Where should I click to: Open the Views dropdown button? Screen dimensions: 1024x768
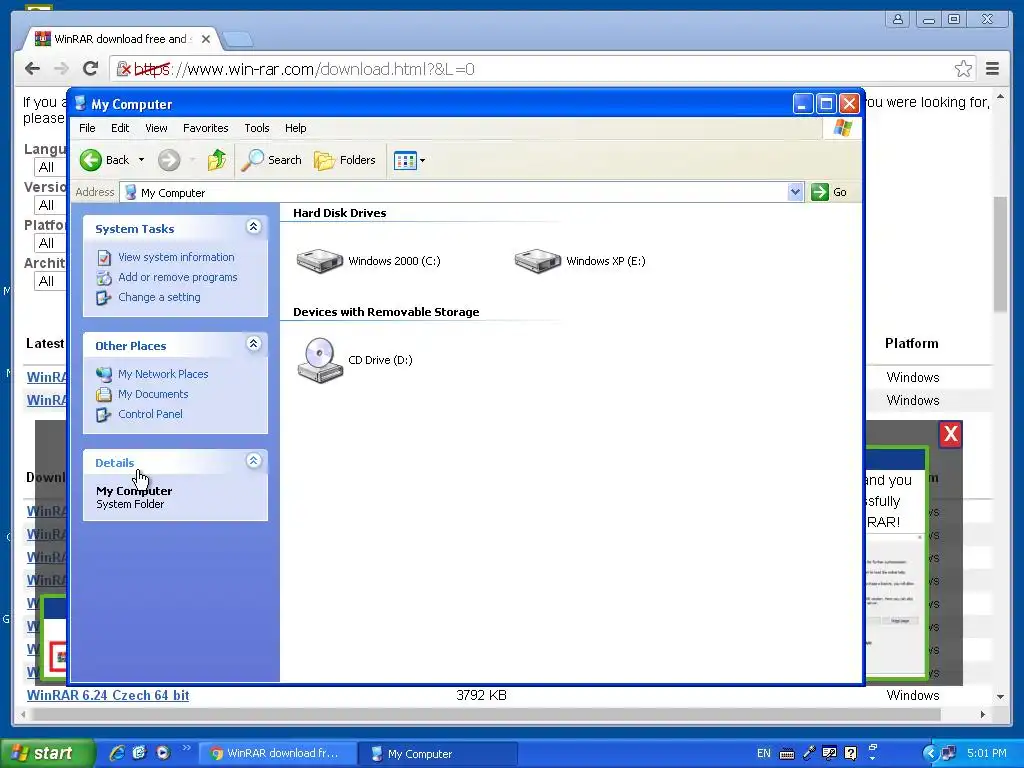click(409, 160)
